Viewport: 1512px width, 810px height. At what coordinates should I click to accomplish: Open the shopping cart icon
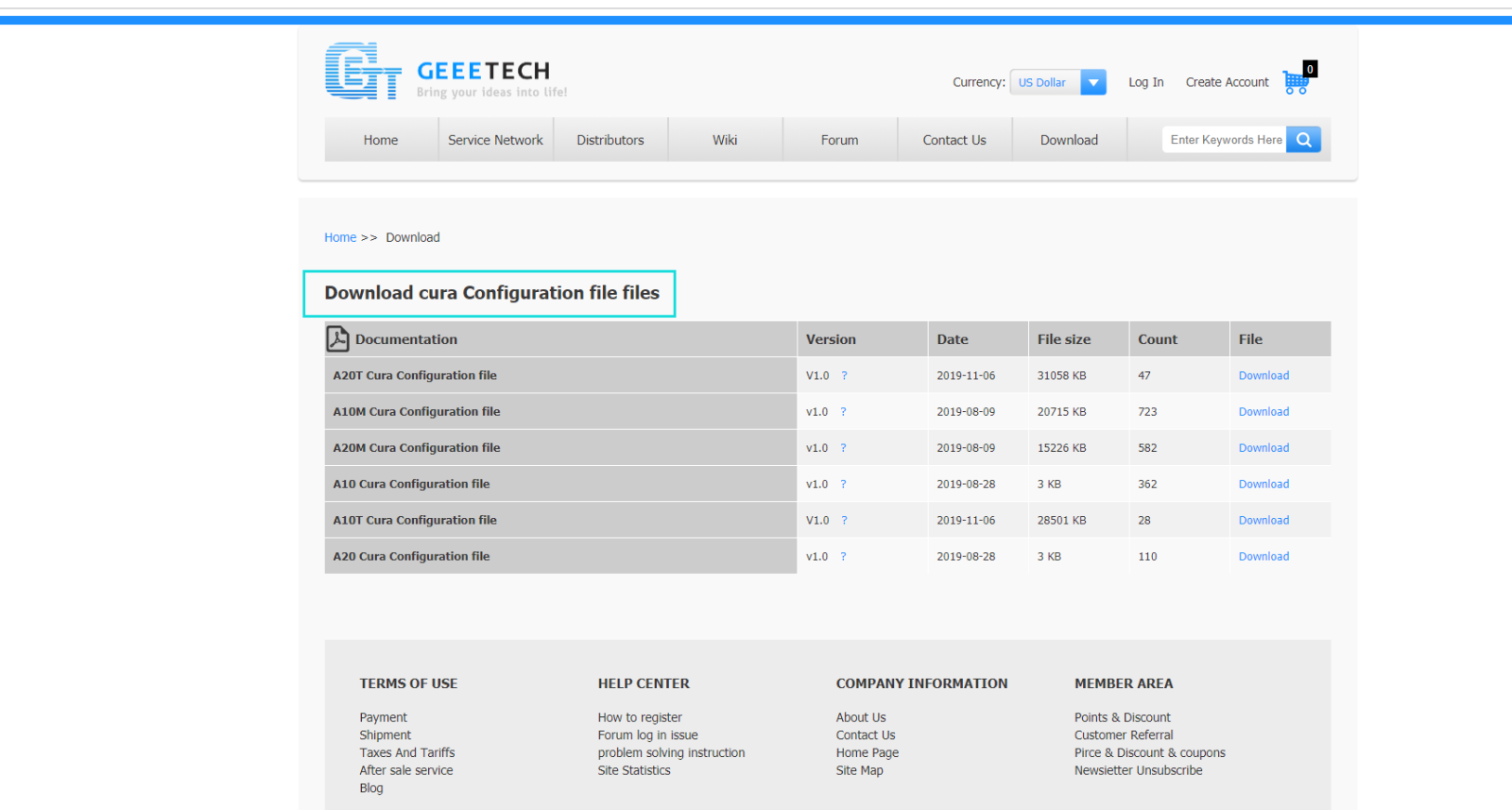pyautogui.click(x=1296, y=82)
